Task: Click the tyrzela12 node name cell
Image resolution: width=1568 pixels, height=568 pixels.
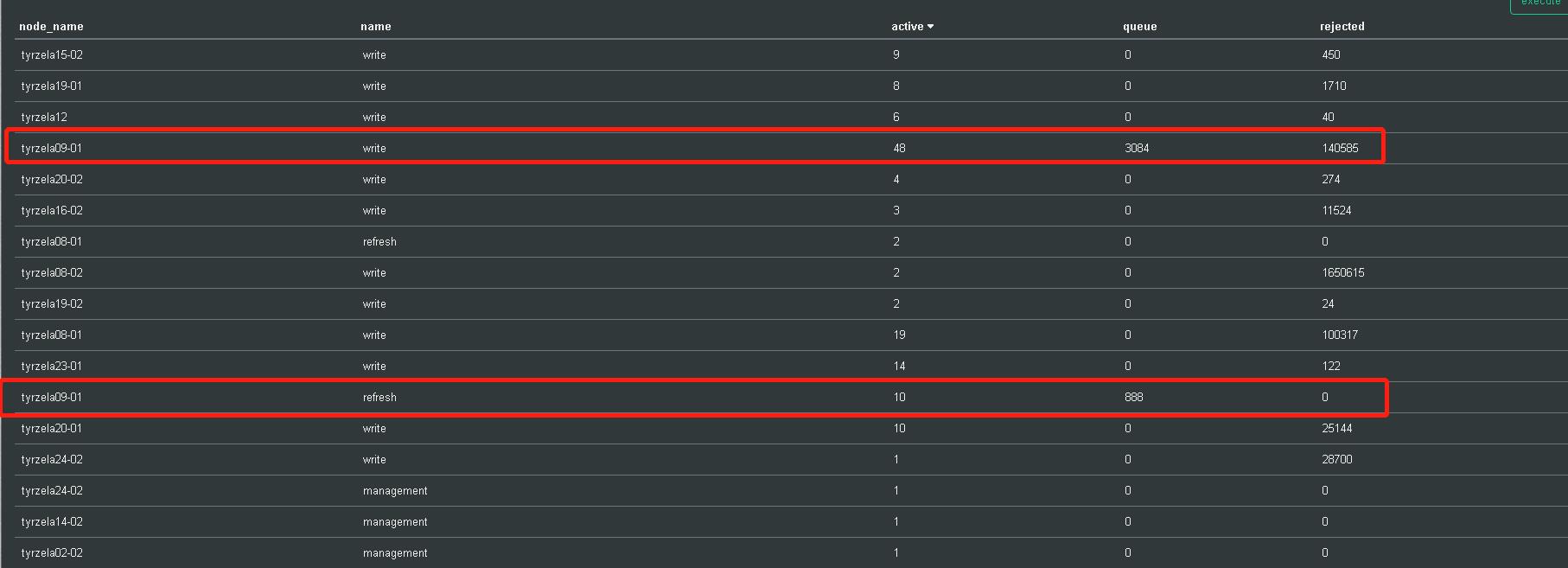Action: coord(44,117)
